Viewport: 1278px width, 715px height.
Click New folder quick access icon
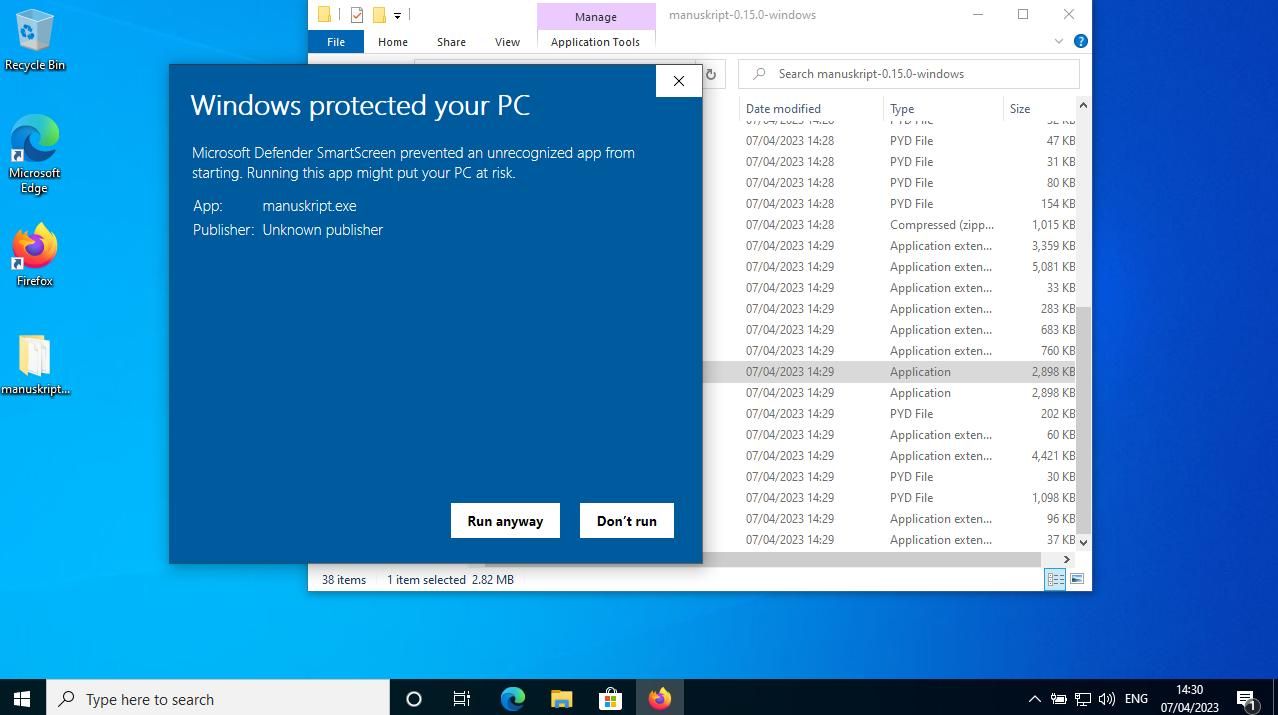pyautogui.click(x=379, y=15)
